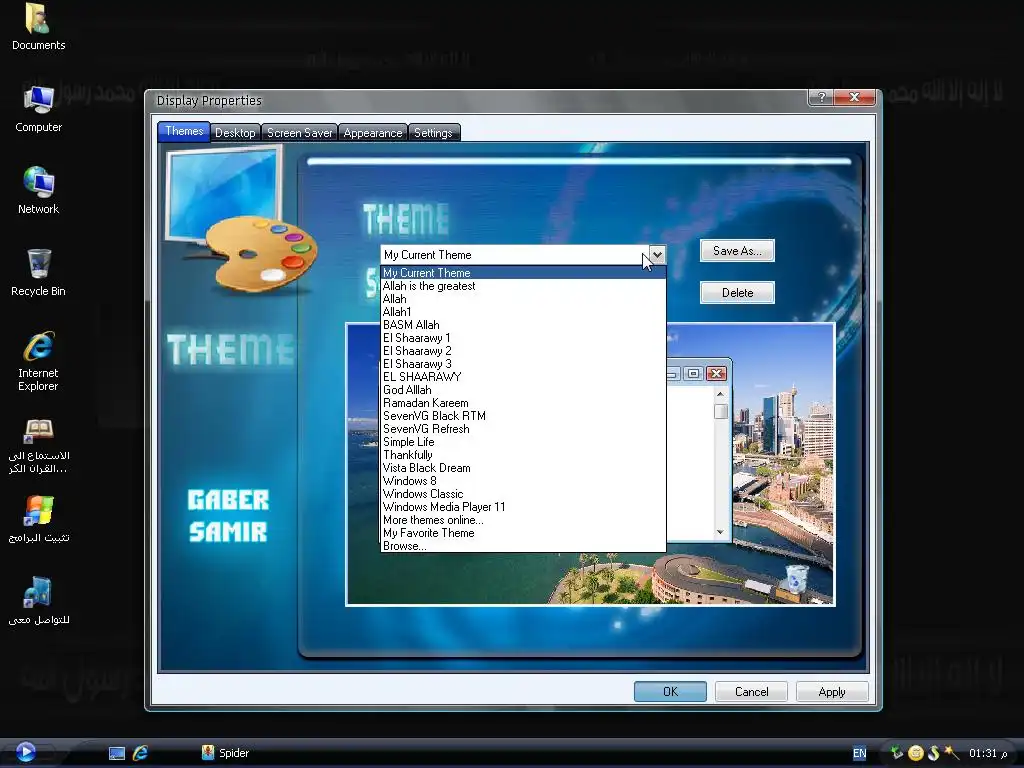The image size is (1024, 768).
Task: Select the God Alllah theme
Action: point(523,390)
